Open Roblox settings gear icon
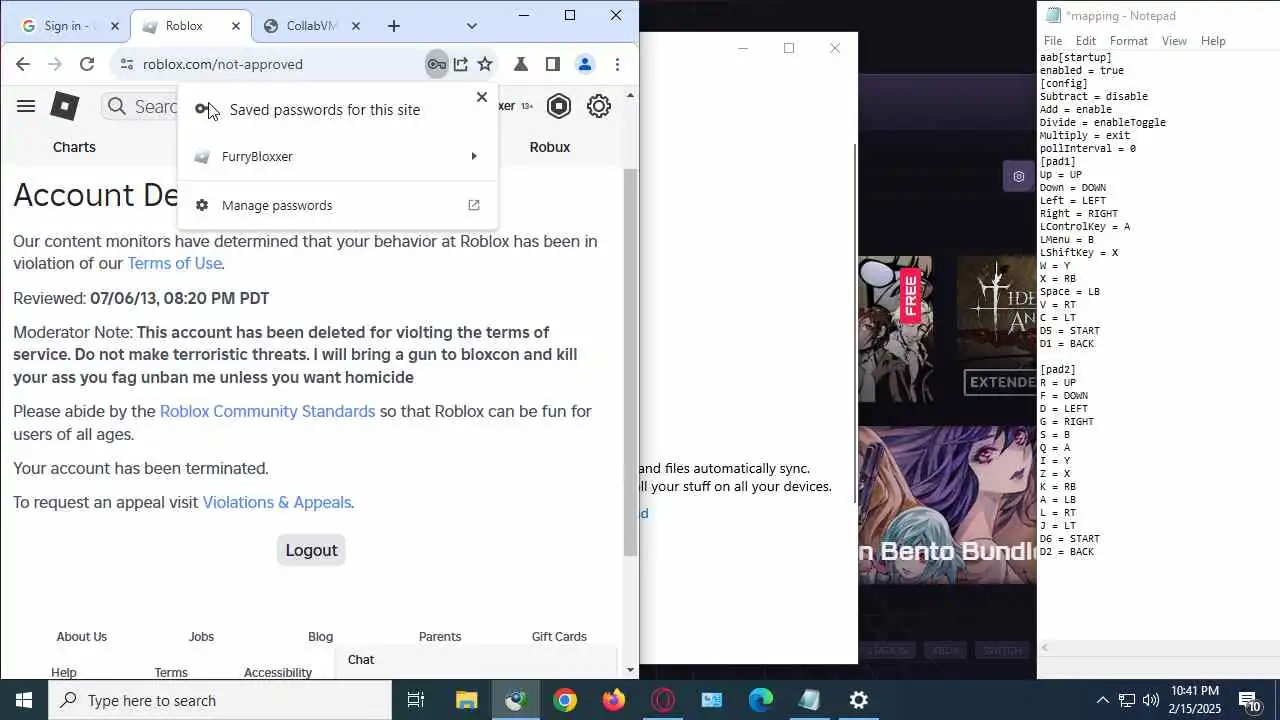Viewport: 1280px width, 720px height. 598,106
